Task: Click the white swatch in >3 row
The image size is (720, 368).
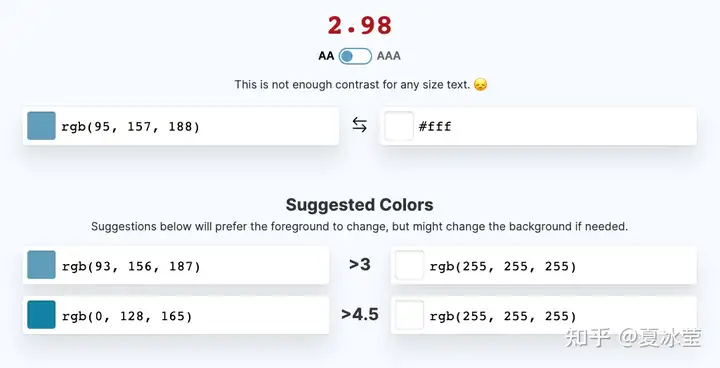Action: 409,265
